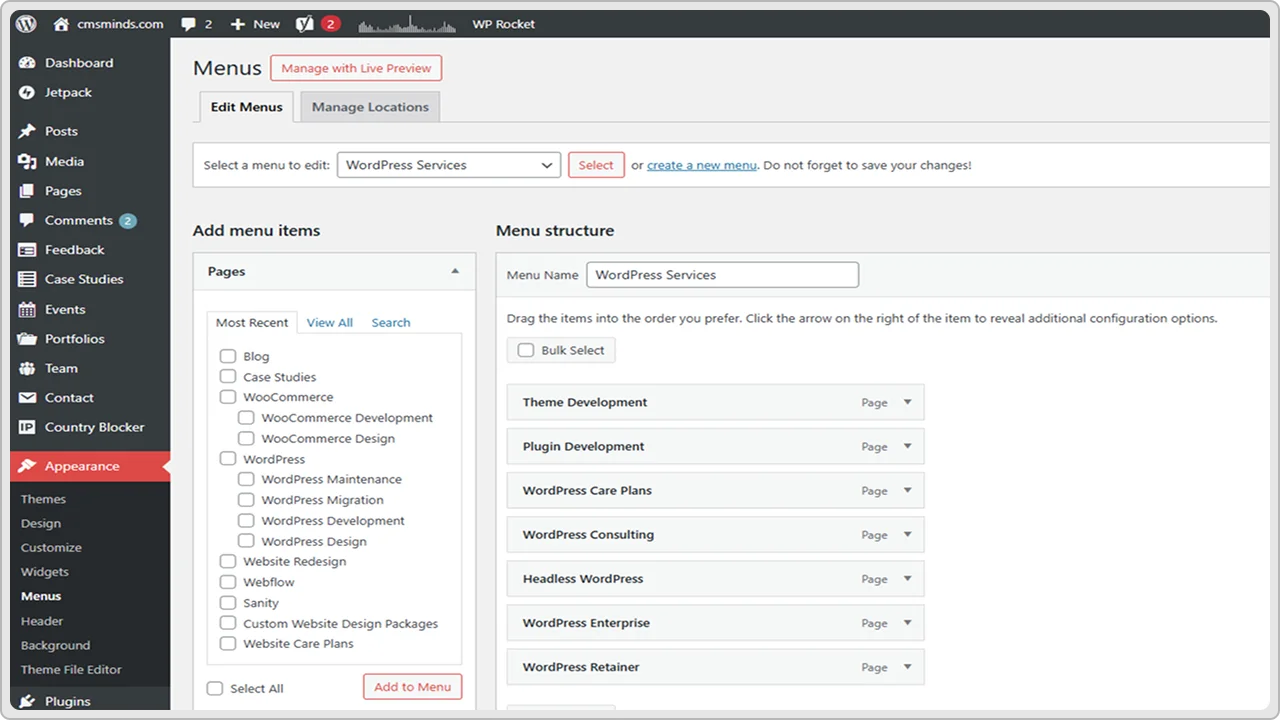Click the Portfolios icon in sidebar
Screen dimensions: 1280x720
click(x=27, y=338)
